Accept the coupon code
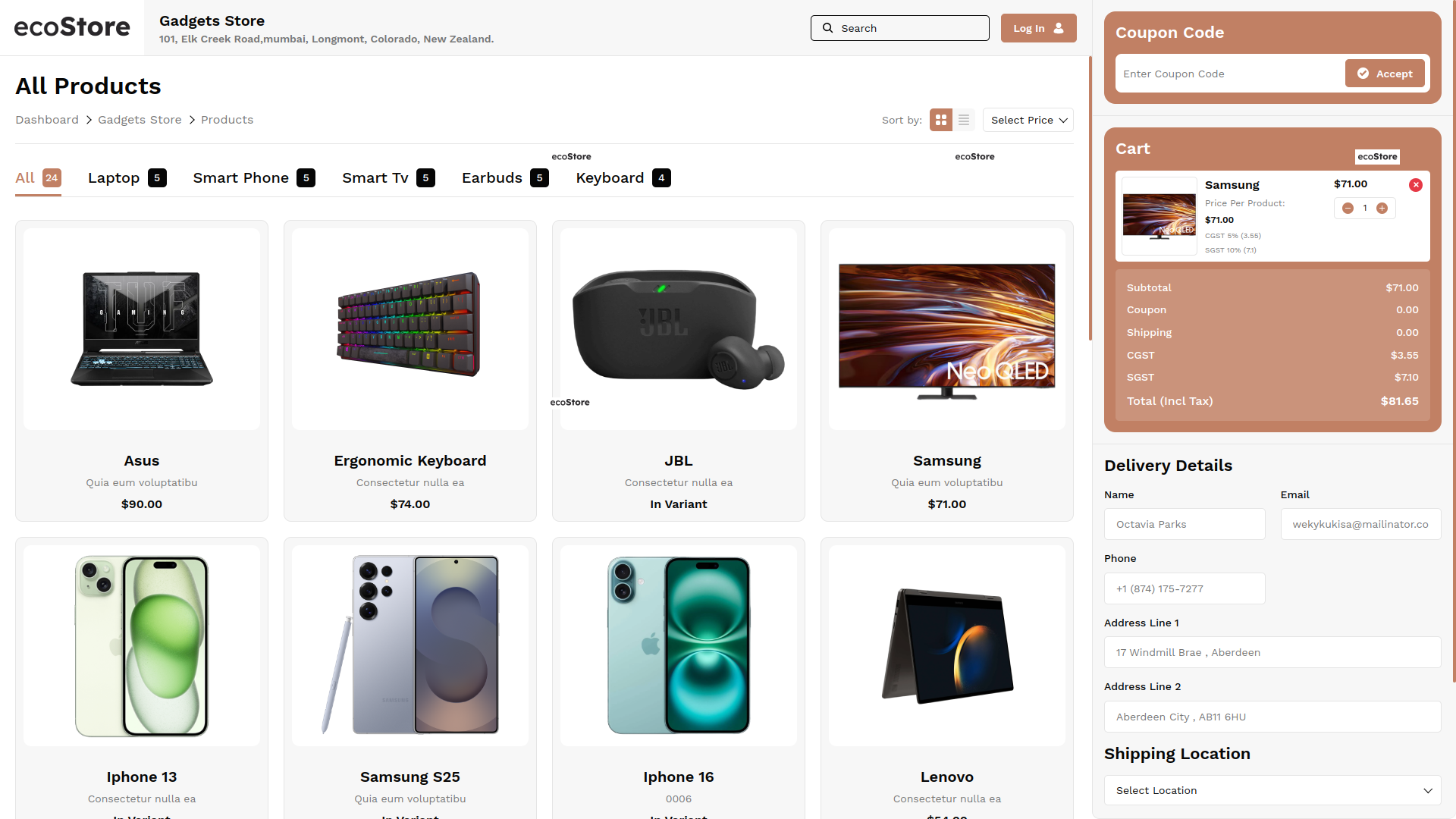This screenshot has width=1456, height=819. click(1385, 74)
